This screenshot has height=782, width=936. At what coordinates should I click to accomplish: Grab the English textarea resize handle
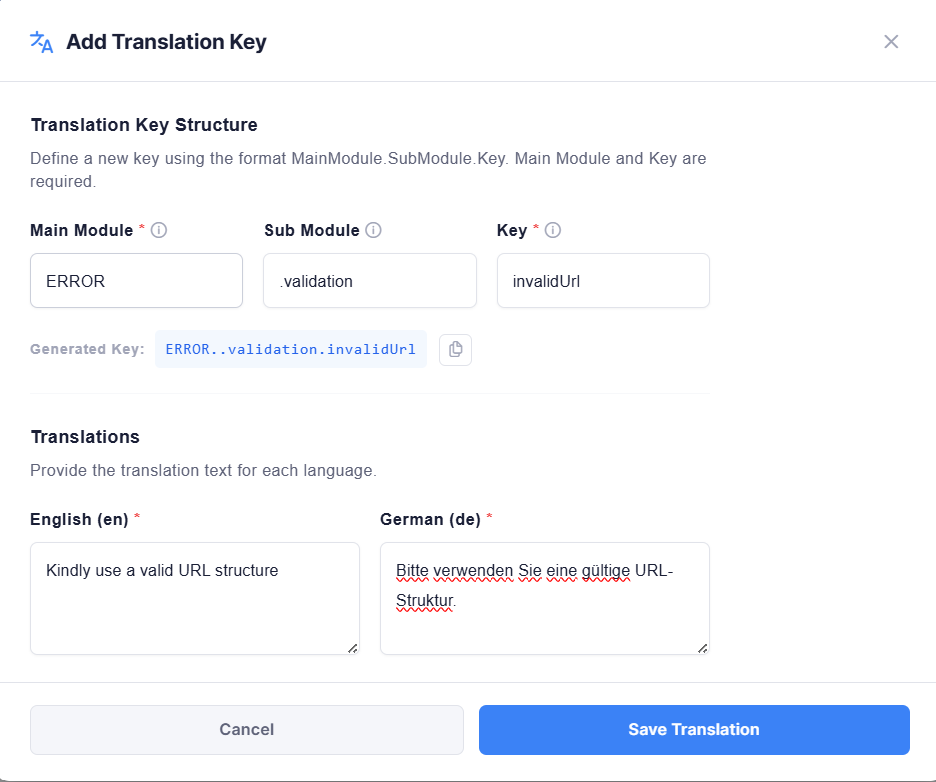[352, 648]
